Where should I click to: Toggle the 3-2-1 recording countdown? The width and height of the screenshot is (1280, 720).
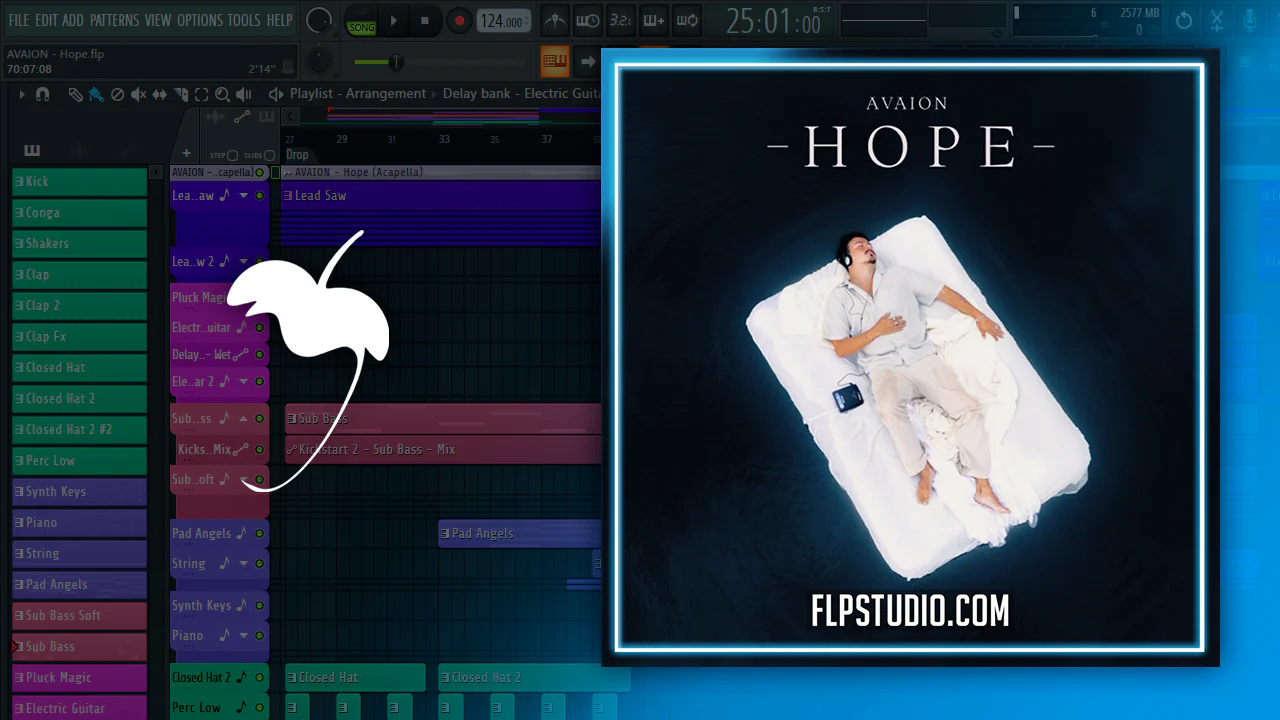coord(621,21)
